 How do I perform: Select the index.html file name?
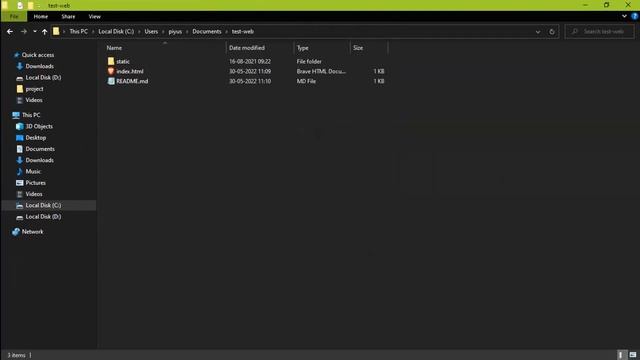[x=130, y=71]
